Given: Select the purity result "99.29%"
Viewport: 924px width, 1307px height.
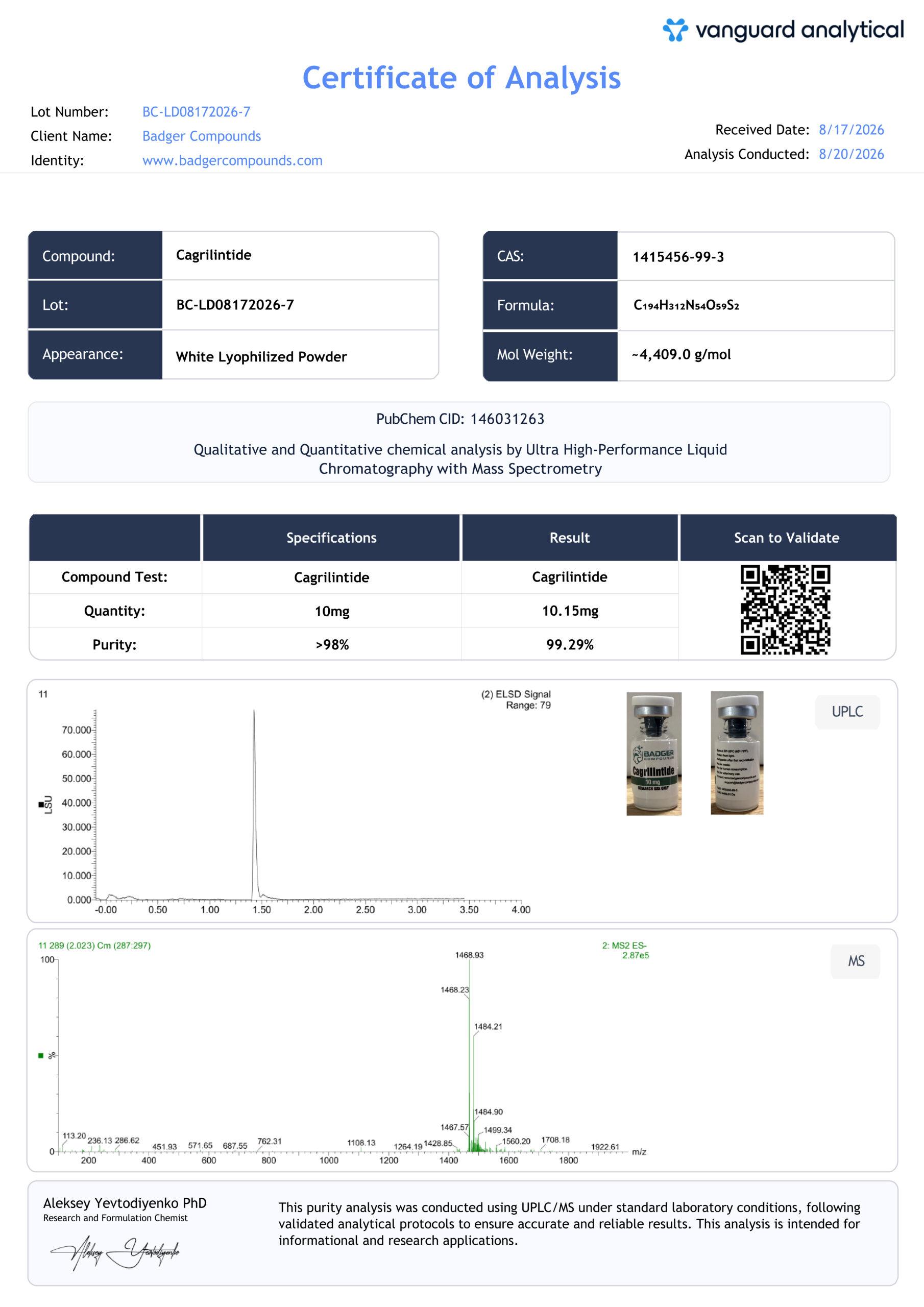Looking at the screenshot, I should 570,644.
